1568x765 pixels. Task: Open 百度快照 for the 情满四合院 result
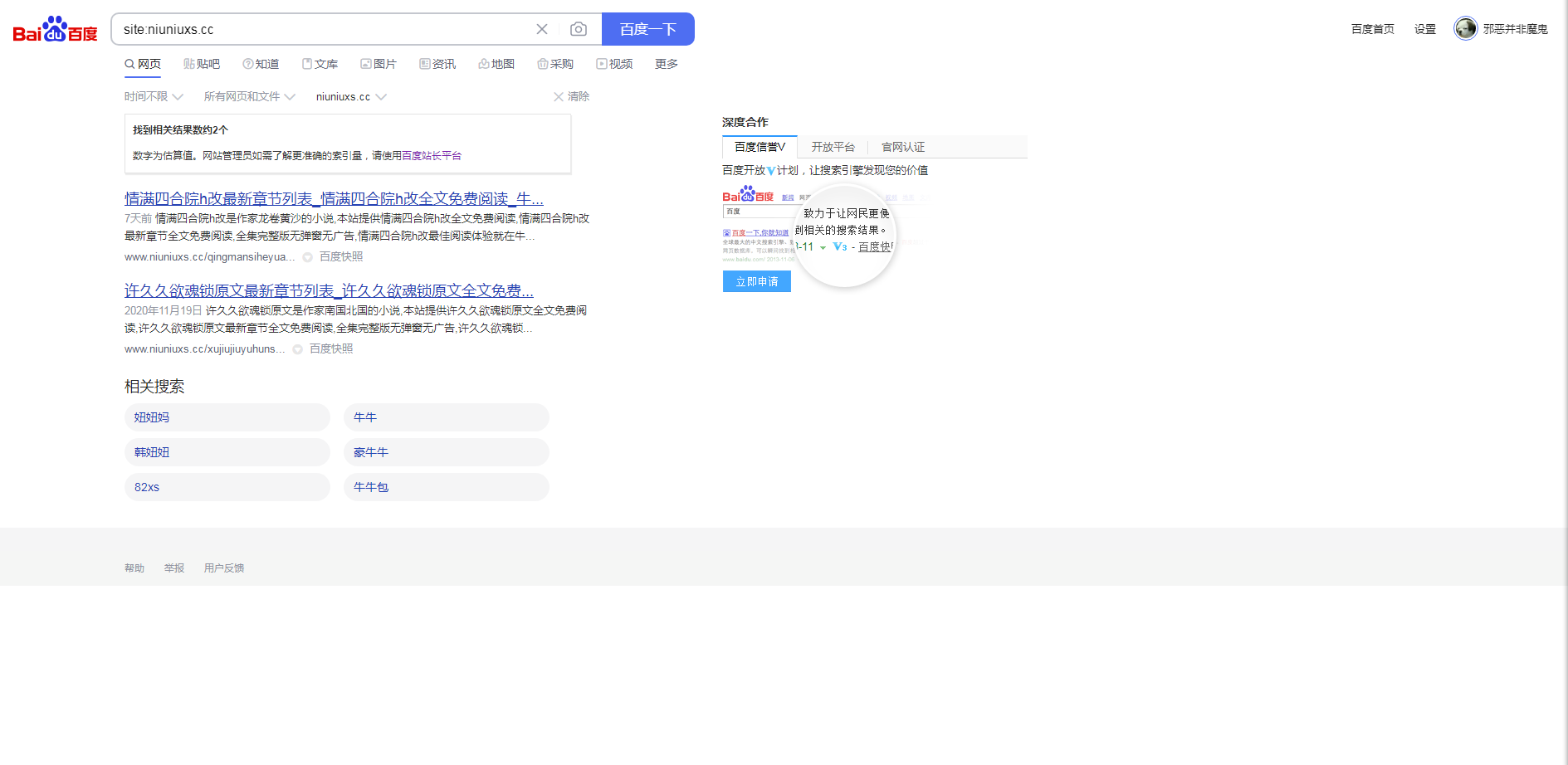click(x=341, y=257)
